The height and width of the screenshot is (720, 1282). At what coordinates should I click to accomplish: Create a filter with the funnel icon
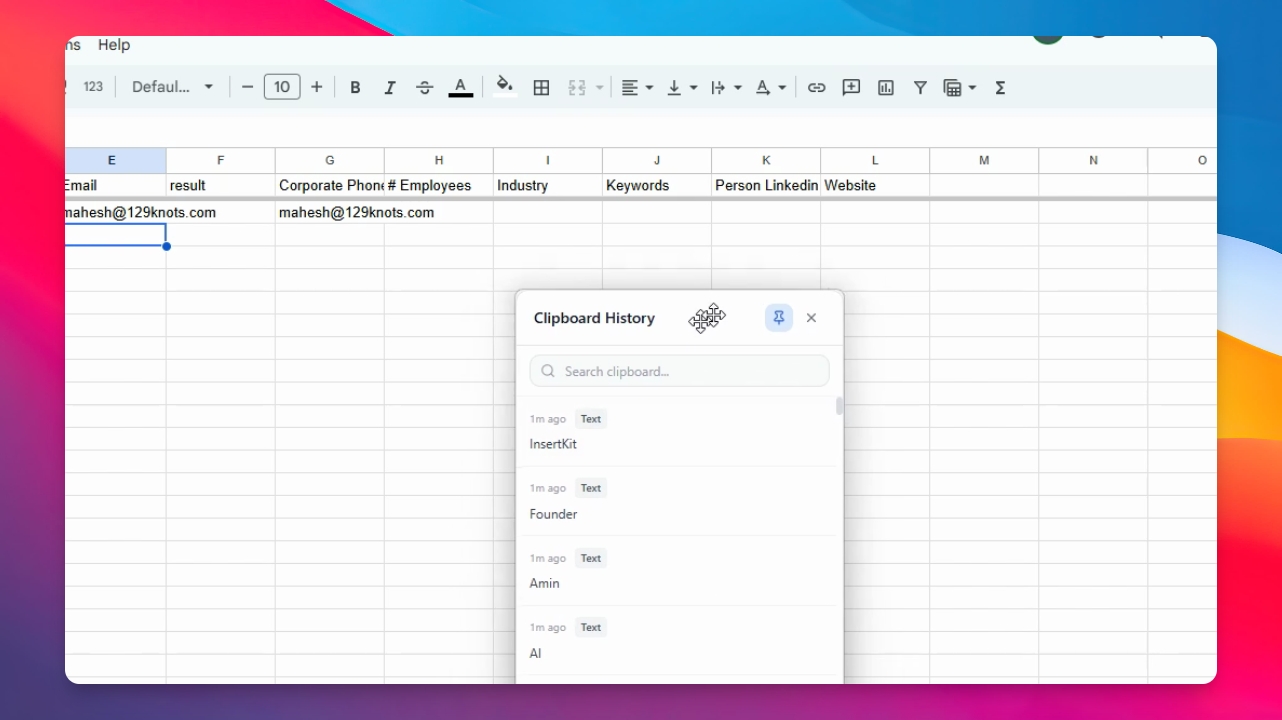[920, 88]
